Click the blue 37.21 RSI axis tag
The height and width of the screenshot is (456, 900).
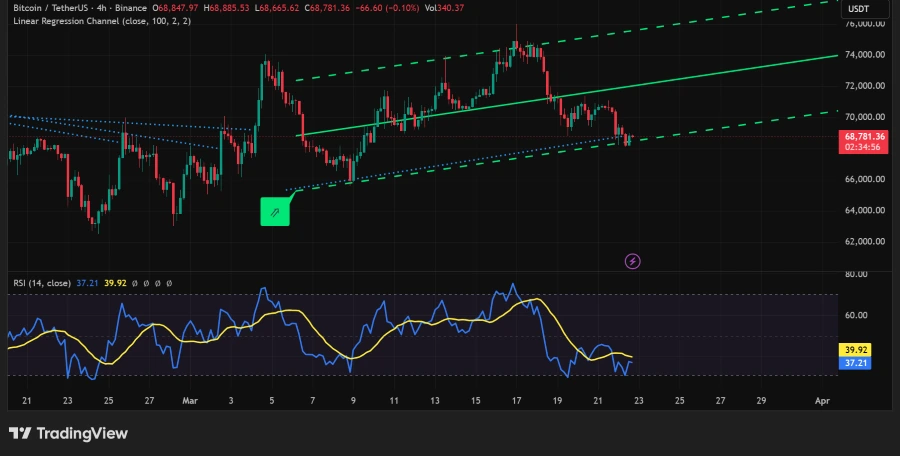[x=855, y=363]
